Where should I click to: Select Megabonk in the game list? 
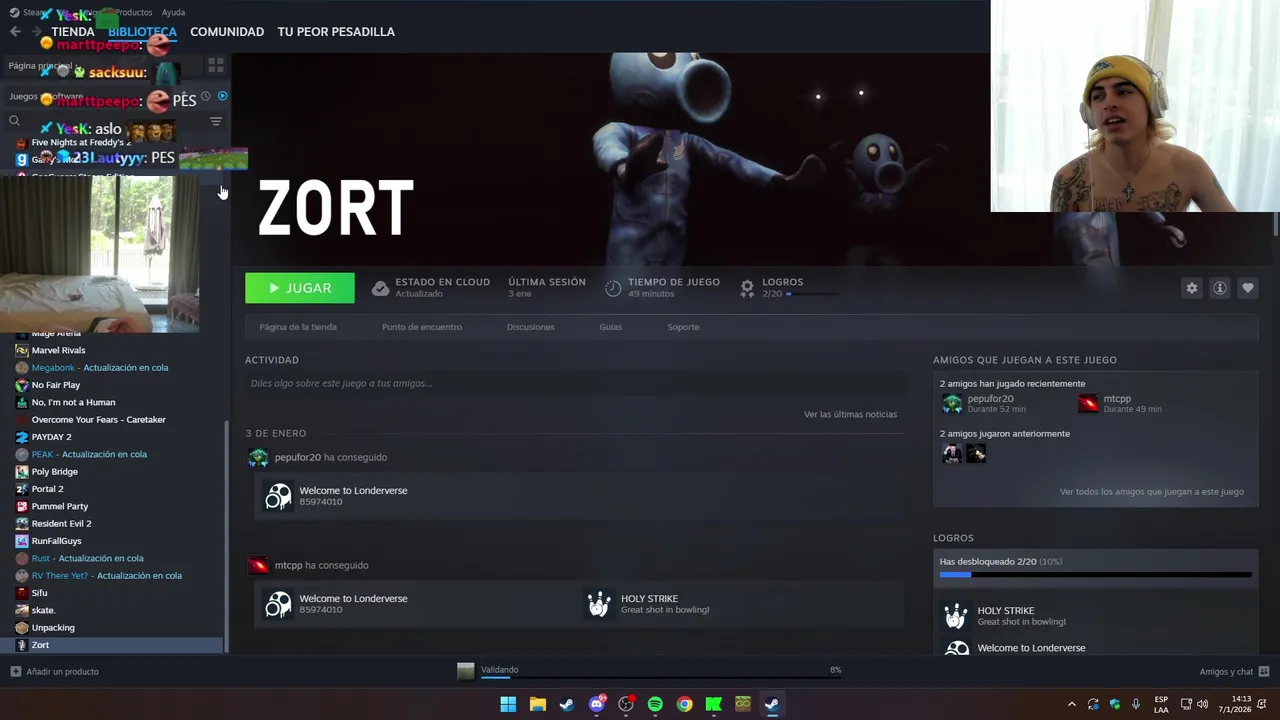pos(100,368)
